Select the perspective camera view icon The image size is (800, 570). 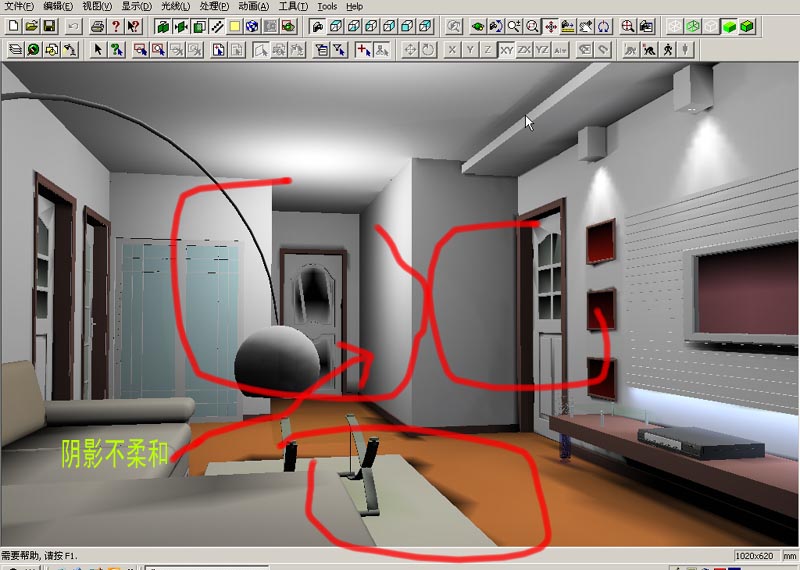317,26
